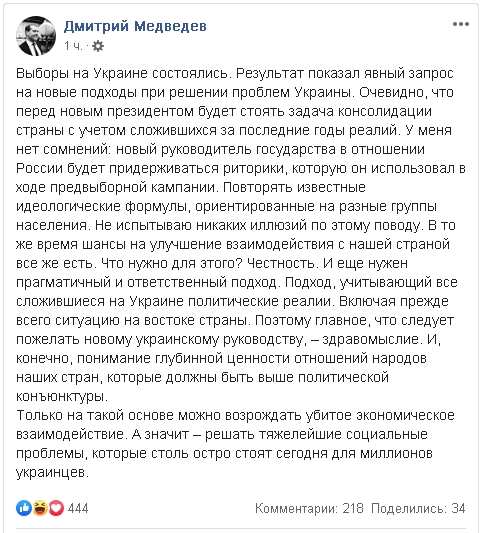Click the paragraph starting 'Только на такой основе'
Screen dimensions: 481x533
coord(235,444)
